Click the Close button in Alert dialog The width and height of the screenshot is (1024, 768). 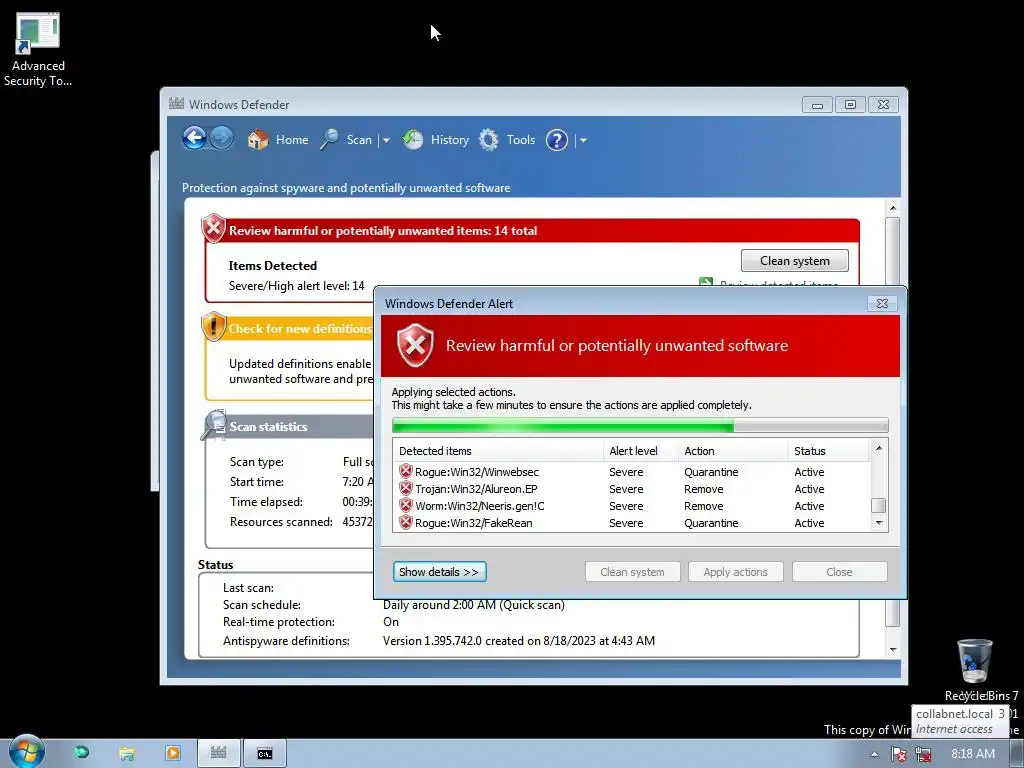[839, 571]
